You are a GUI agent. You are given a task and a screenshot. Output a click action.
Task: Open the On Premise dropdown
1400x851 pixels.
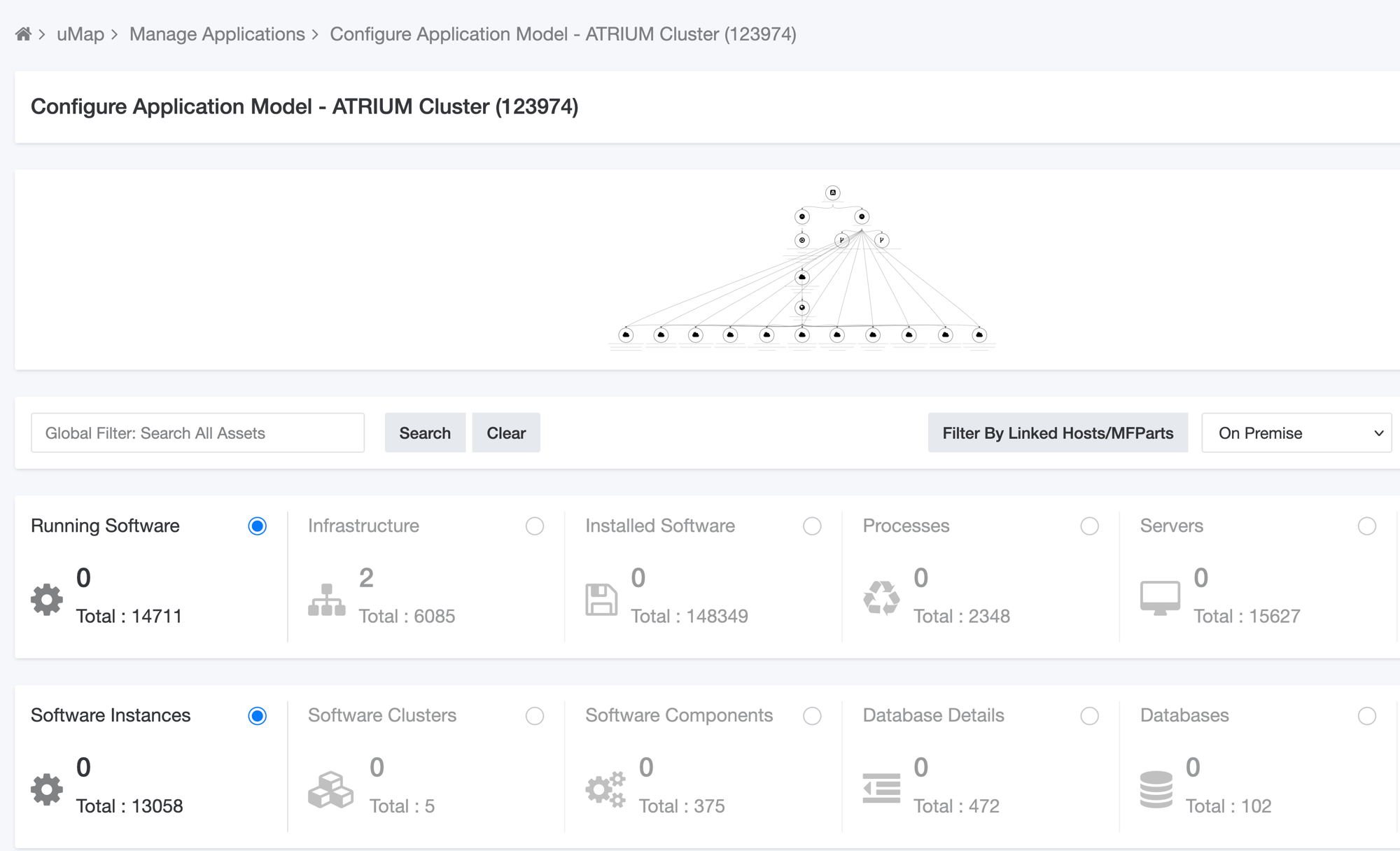pos(1296,432)
